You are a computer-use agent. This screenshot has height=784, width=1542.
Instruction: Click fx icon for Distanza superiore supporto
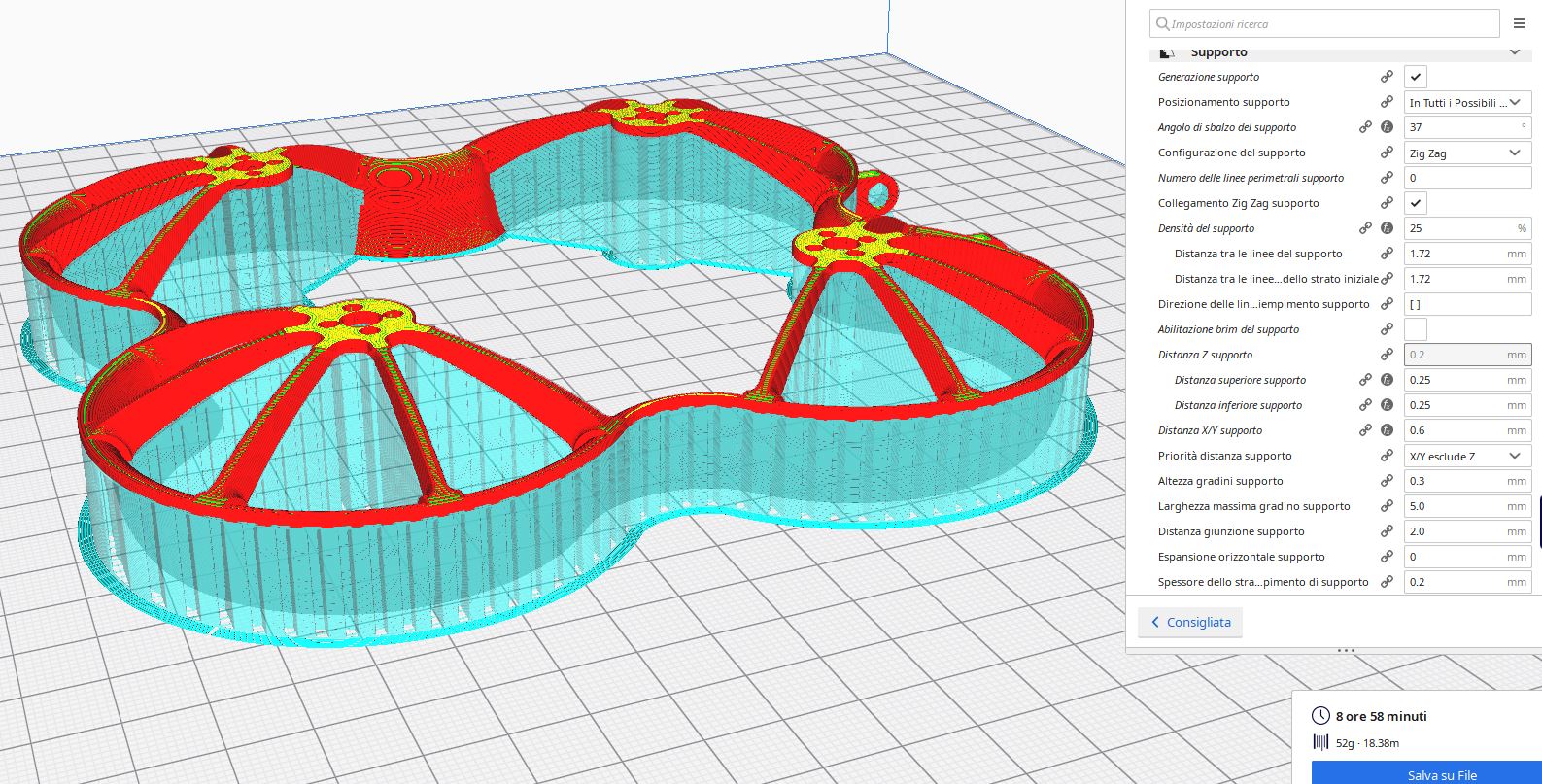(1388, 380)
